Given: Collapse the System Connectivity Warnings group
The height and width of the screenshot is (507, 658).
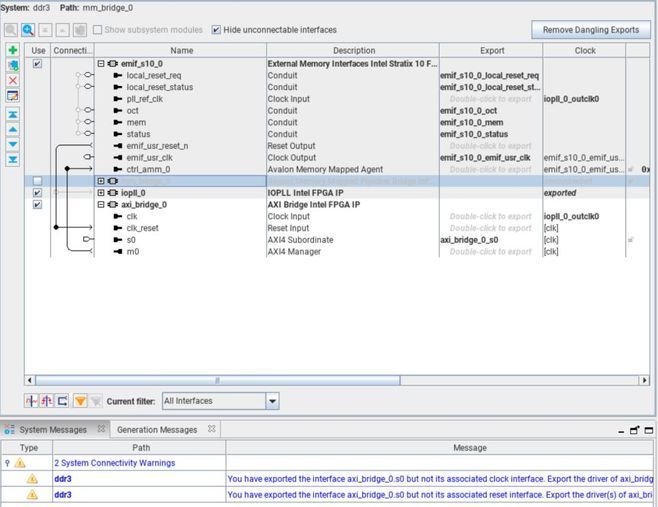Looking at the screenshot, I should 7,463.
